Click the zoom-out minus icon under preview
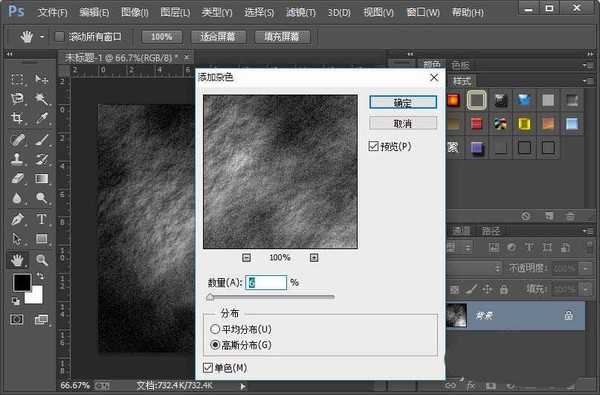This screenshot has width=600, height=395. point(246,258)
